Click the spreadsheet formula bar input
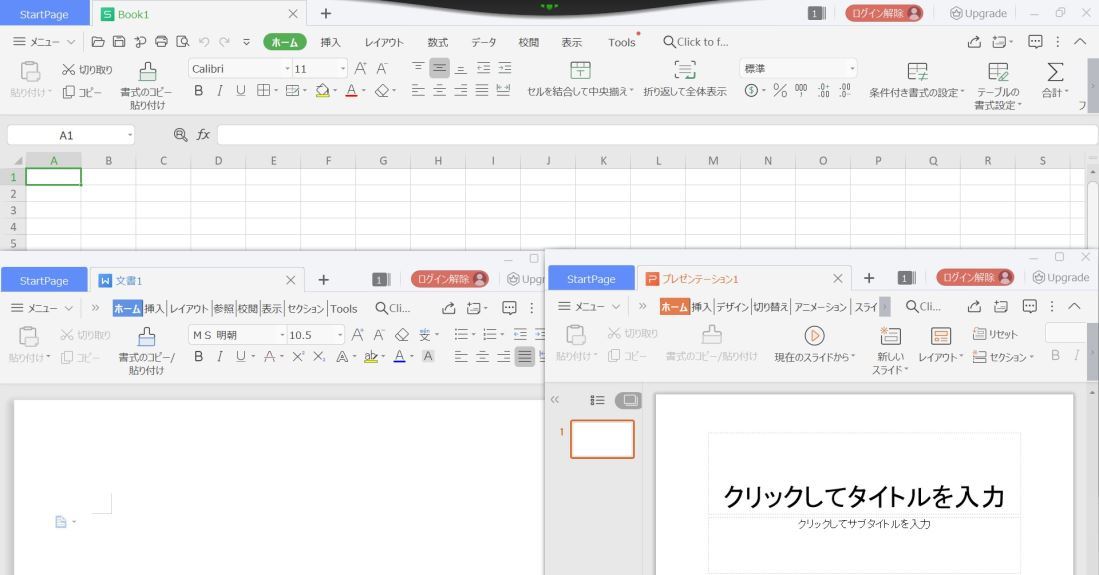1099x575 pixels. click(x=657, y=135)
